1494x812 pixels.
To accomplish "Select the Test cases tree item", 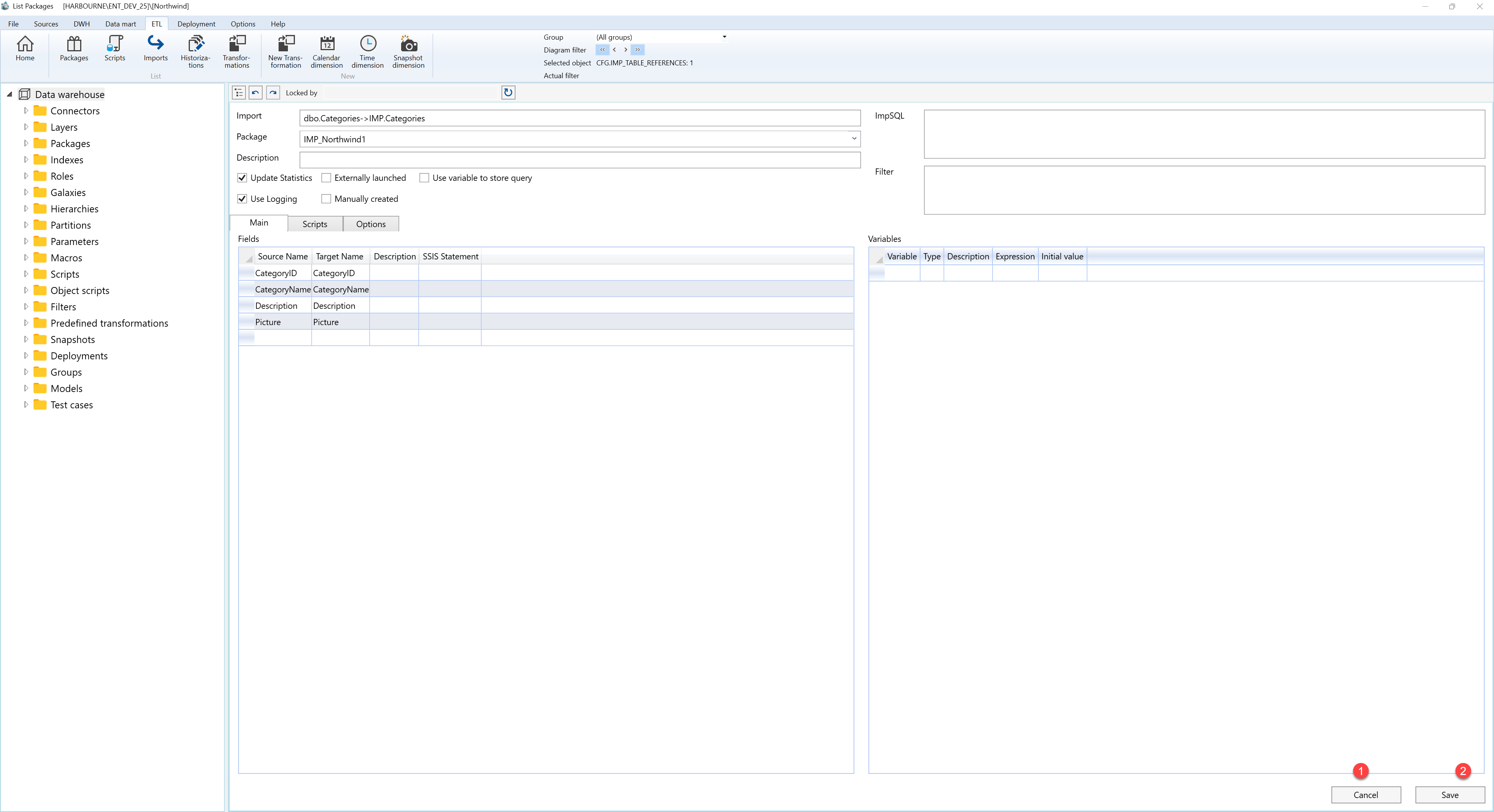I will point(71,404).
